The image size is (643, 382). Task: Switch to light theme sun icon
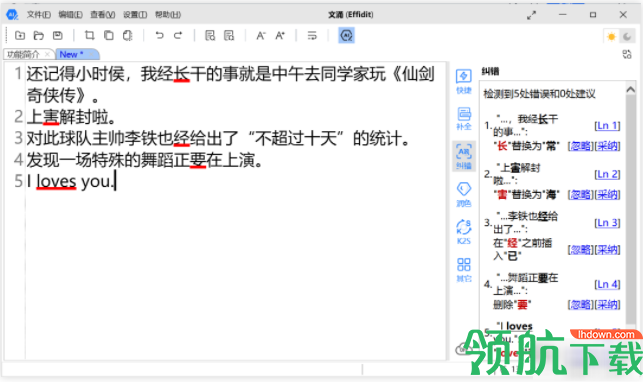tap(611, 36)
